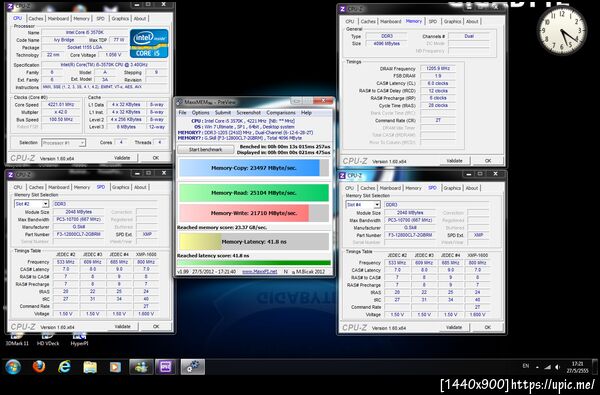600x395 pixels.
Task: Click CPU-Z Z icon in Slot #4 window title bar
Action: click(342, 176)
